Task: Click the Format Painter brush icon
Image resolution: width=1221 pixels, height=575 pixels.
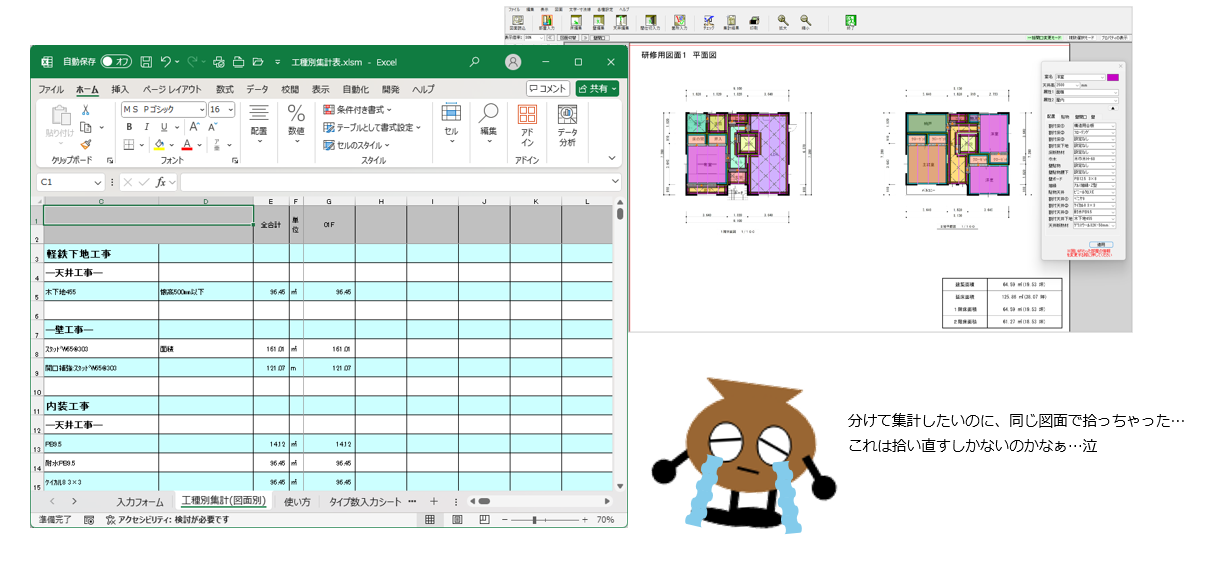Action: [86, 144]
